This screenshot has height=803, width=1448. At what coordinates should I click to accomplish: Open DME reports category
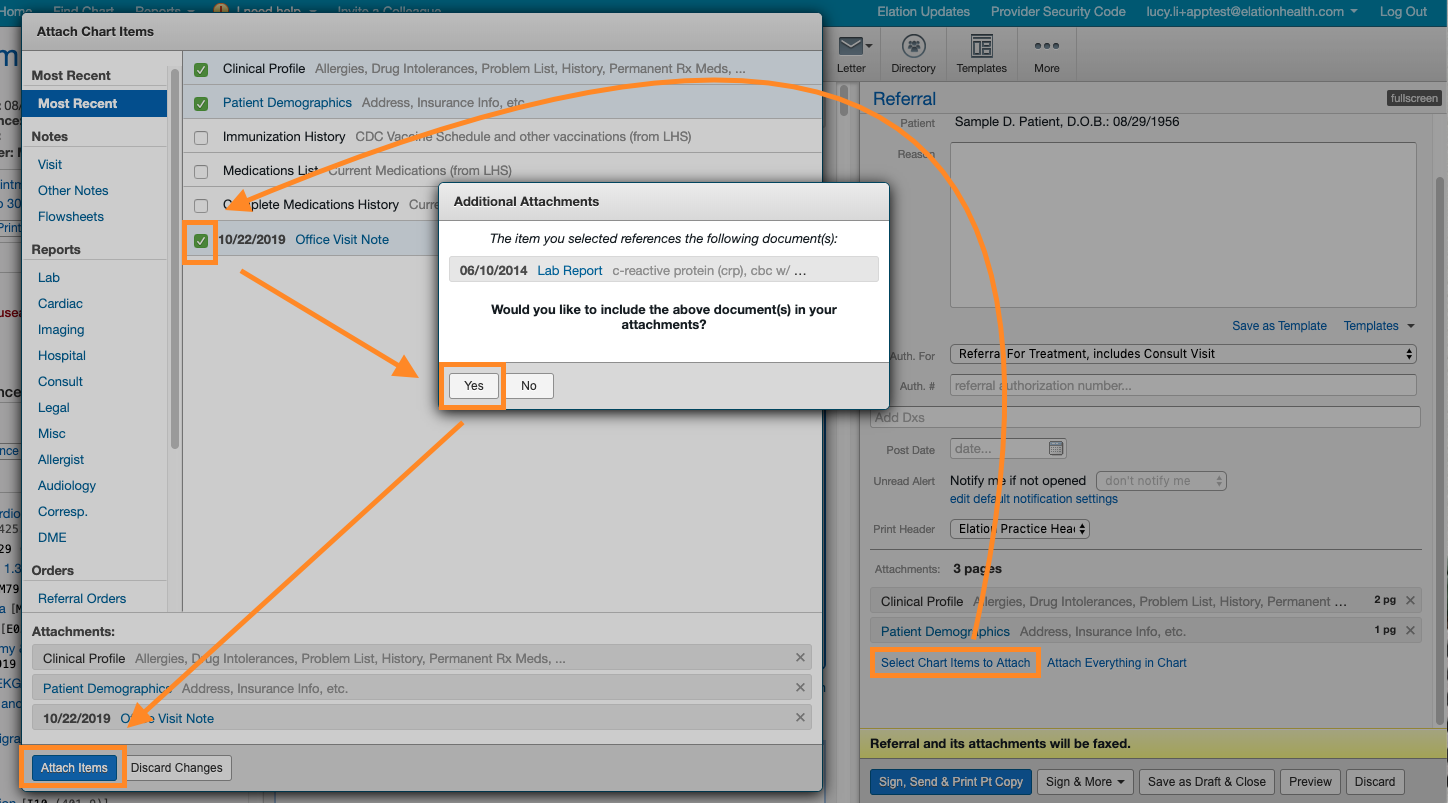pos(52,537)
